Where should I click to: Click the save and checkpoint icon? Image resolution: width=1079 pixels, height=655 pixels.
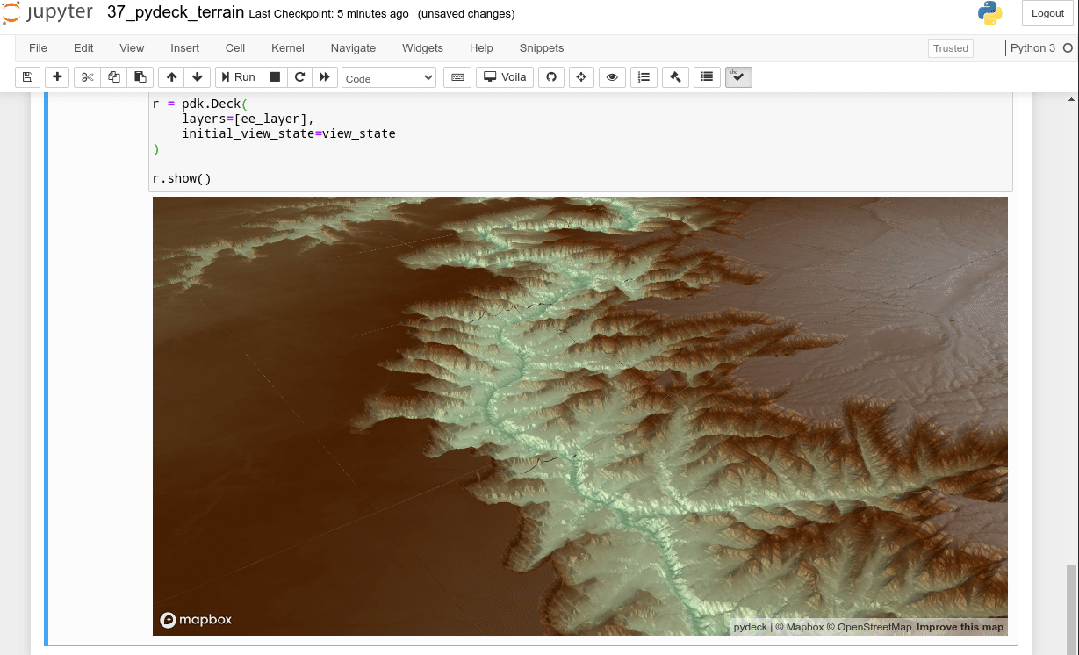click(x=28, y=77)
